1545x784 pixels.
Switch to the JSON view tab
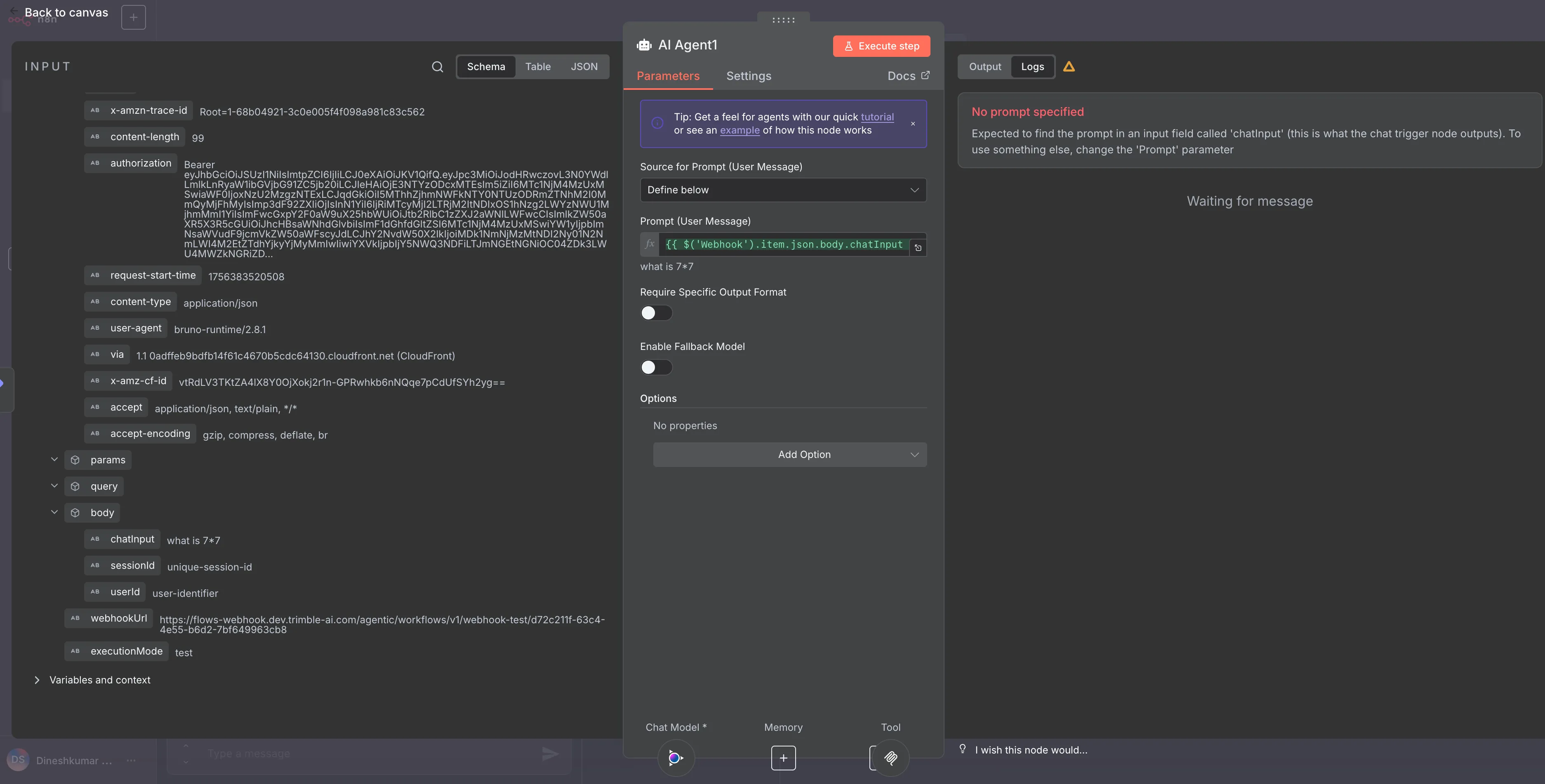point(584,66)
